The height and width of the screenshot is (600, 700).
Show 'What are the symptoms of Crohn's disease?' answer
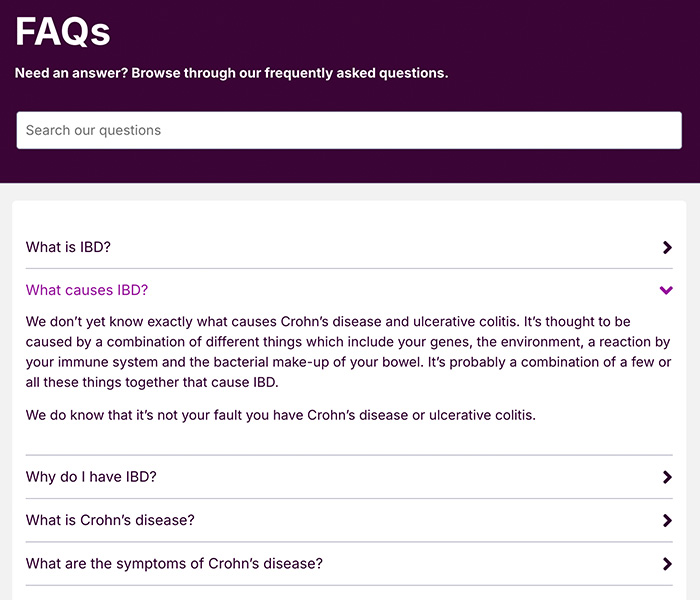tap(174, 564)
